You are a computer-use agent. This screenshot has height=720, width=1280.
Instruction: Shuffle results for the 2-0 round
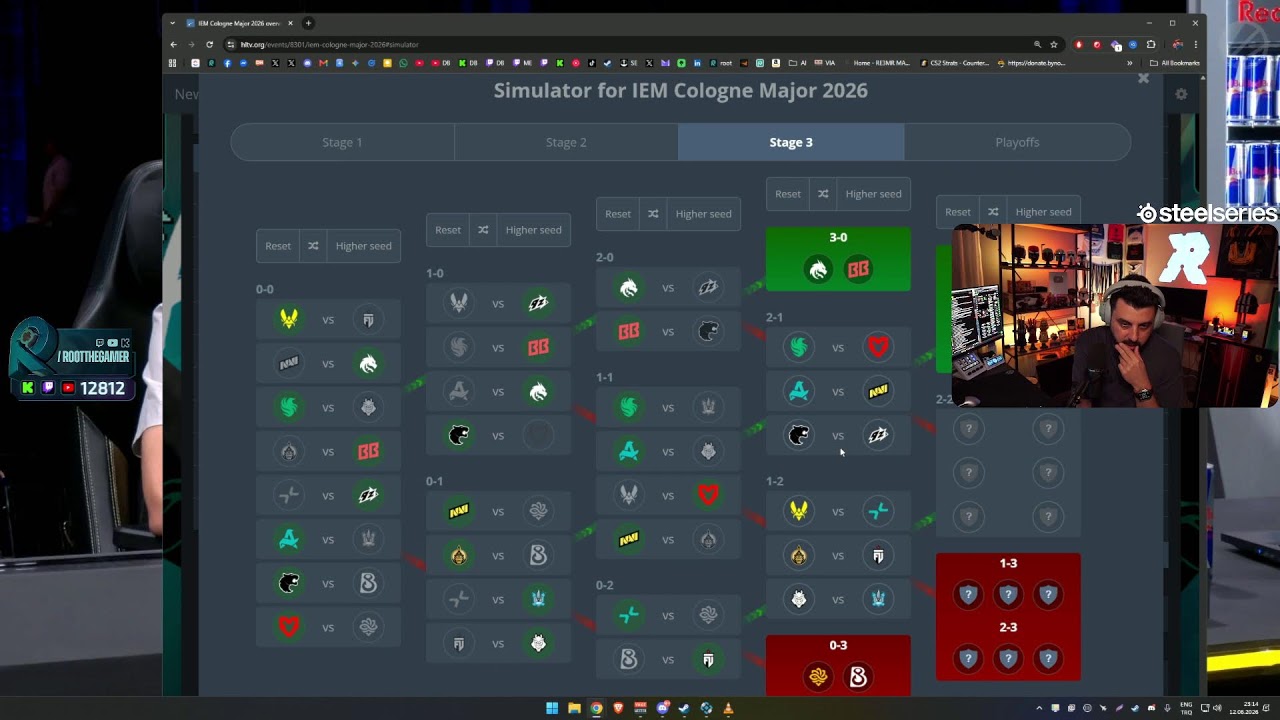click(653, 214)
